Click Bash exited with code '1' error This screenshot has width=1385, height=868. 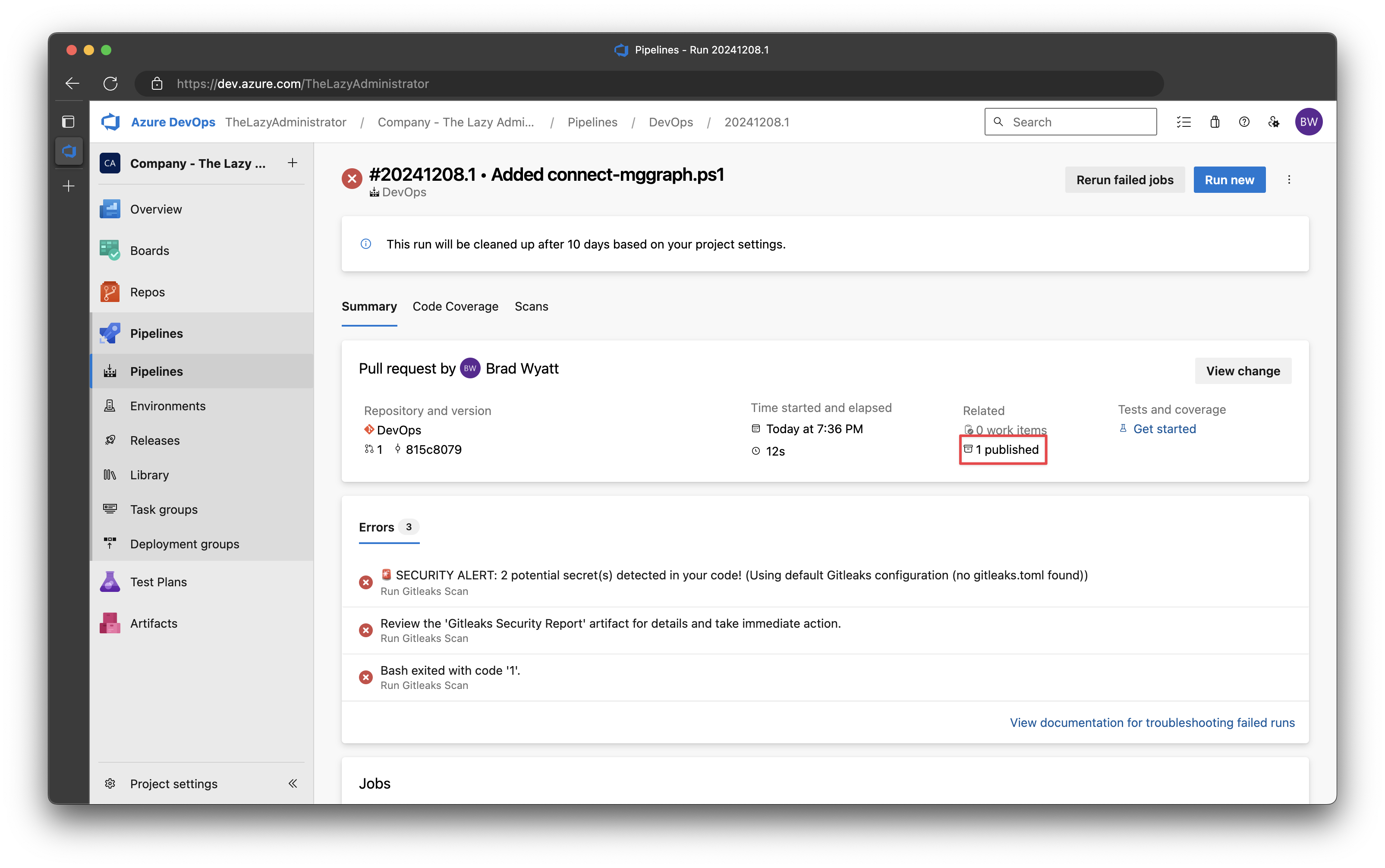coord(824,677)
